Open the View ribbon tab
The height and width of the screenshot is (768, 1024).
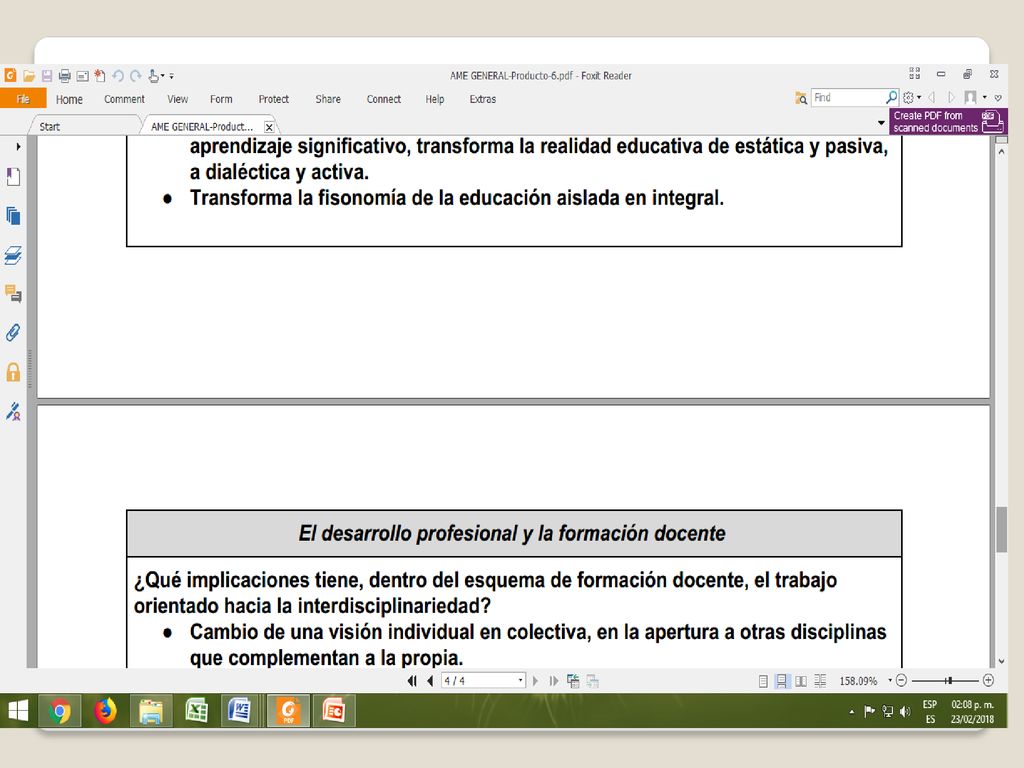pos(178,99)
